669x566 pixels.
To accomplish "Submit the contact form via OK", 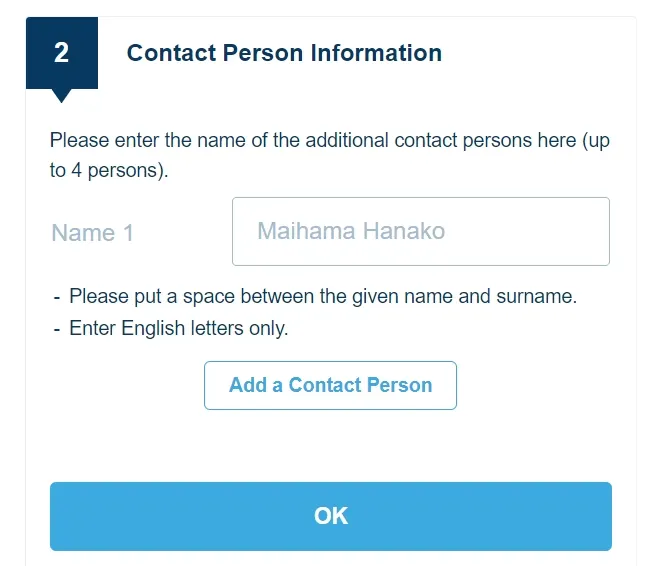I will pos(330,516).
